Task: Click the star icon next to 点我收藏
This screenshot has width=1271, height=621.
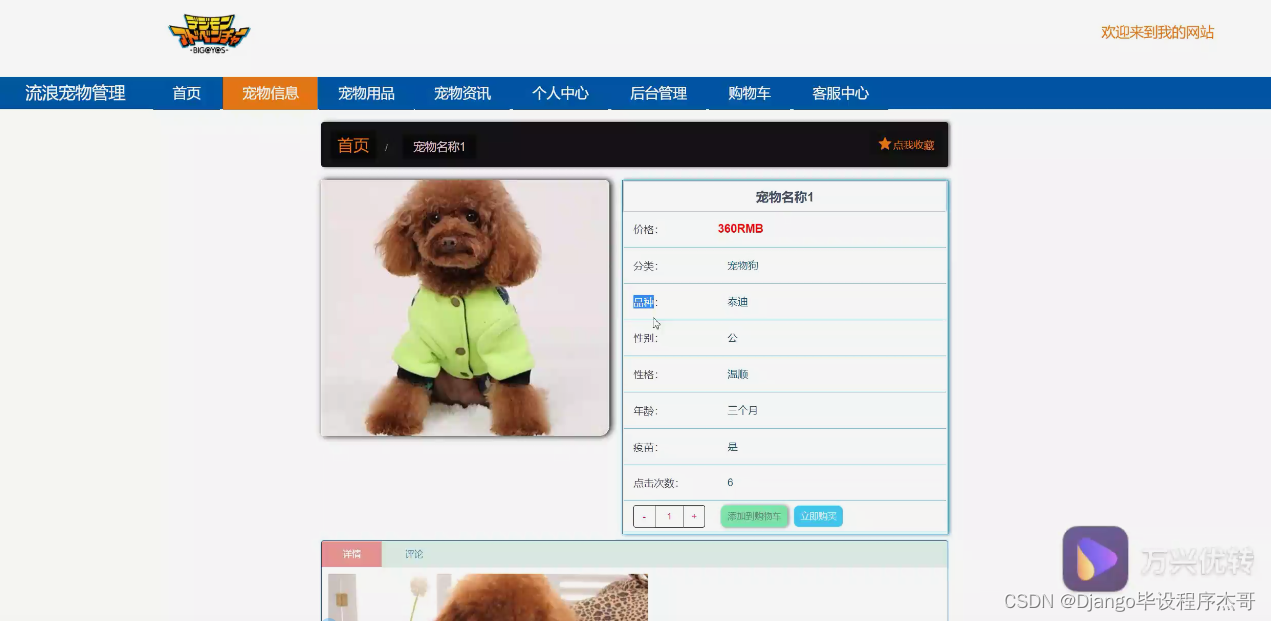Action: (x=884, y=144)
